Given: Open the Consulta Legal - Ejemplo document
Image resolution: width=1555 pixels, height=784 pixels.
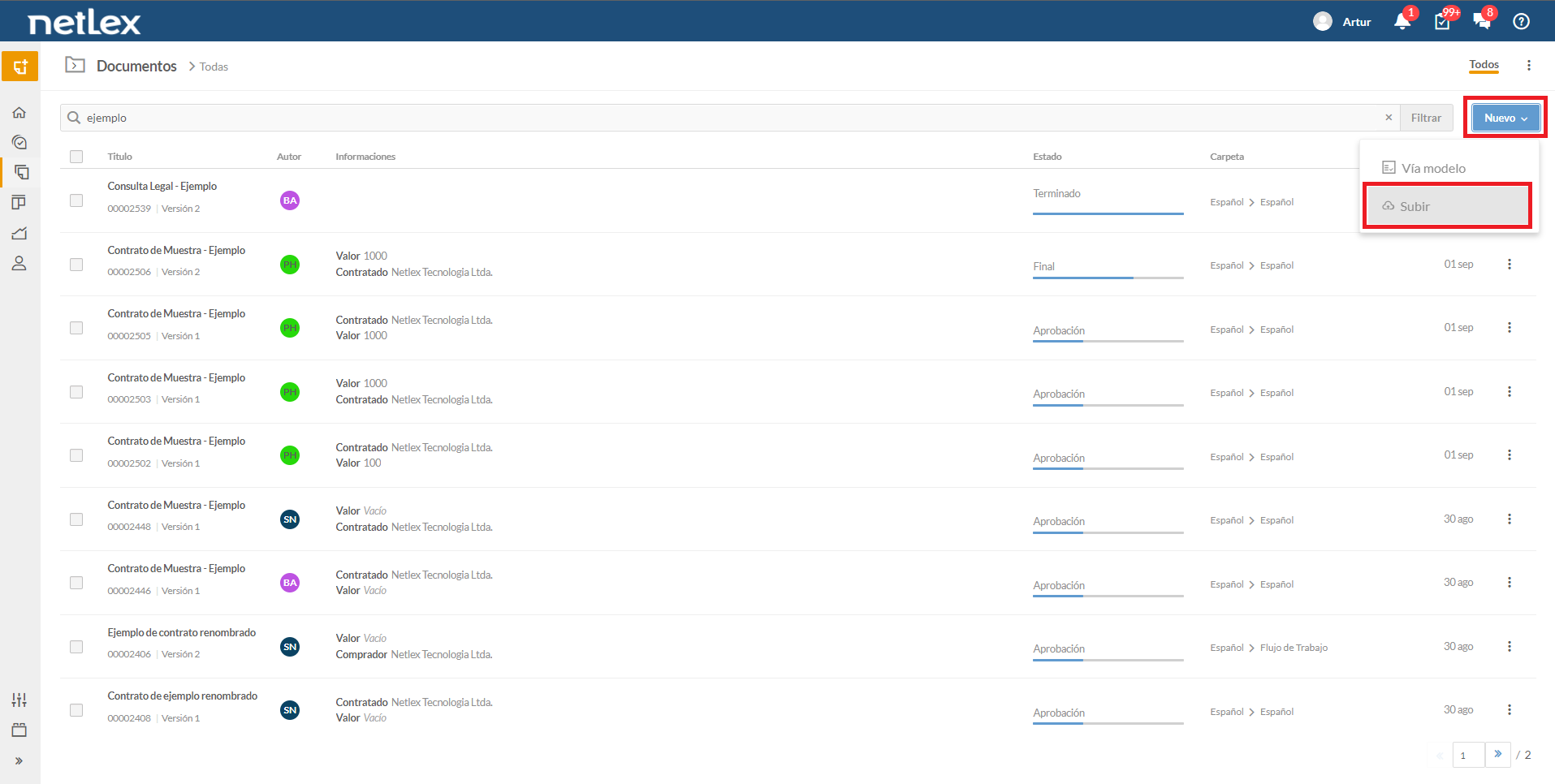Looking at the screenshot, I should tap(162, 186).
